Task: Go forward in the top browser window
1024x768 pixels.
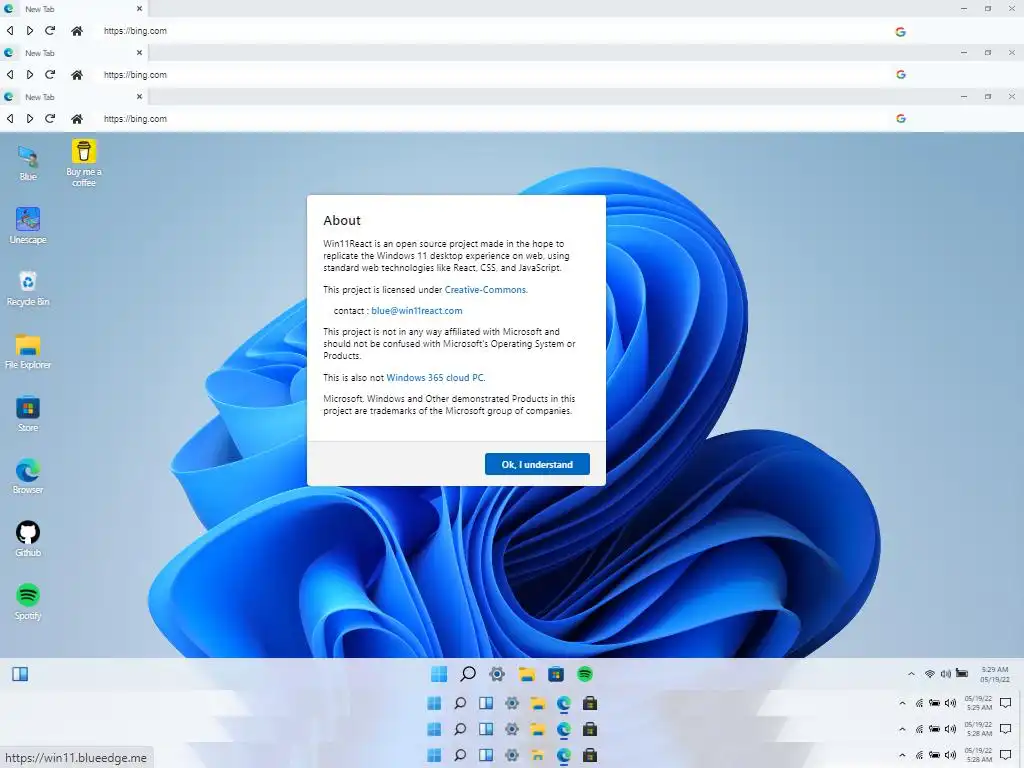Action: [x=30, y=31]
